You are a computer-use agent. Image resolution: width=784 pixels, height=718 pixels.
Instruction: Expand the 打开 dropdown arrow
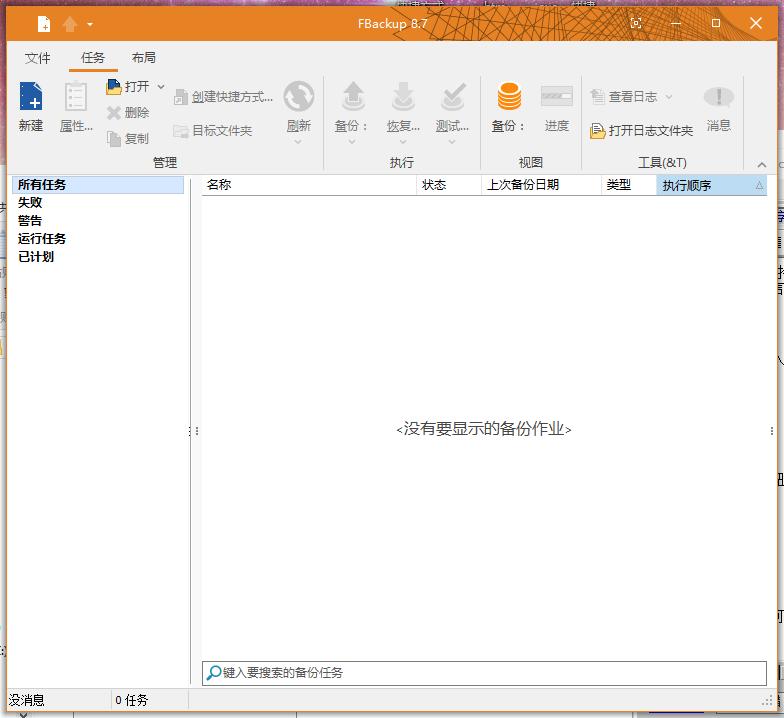[161, 87]
